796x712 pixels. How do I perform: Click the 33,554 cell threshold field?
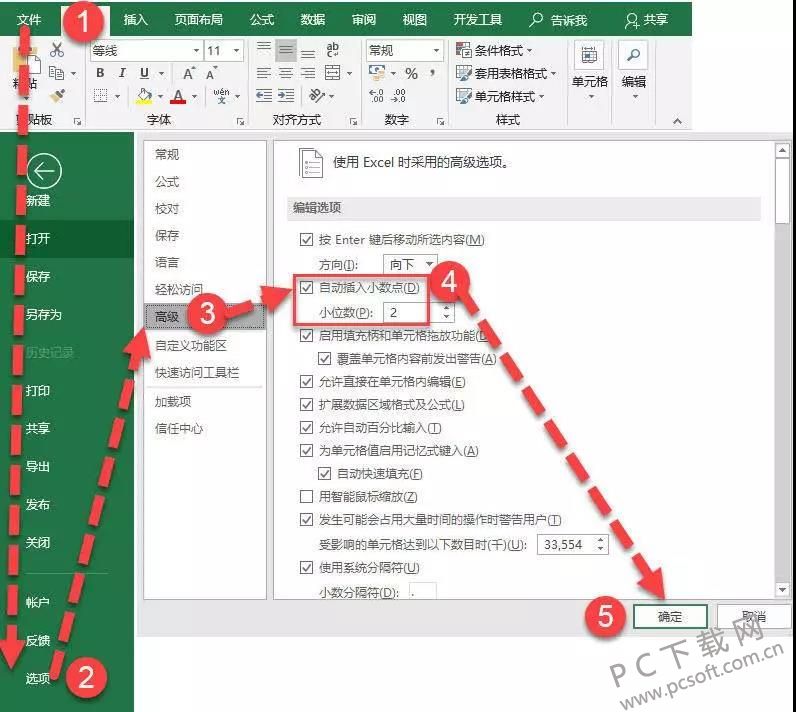(x=567, y=545)
